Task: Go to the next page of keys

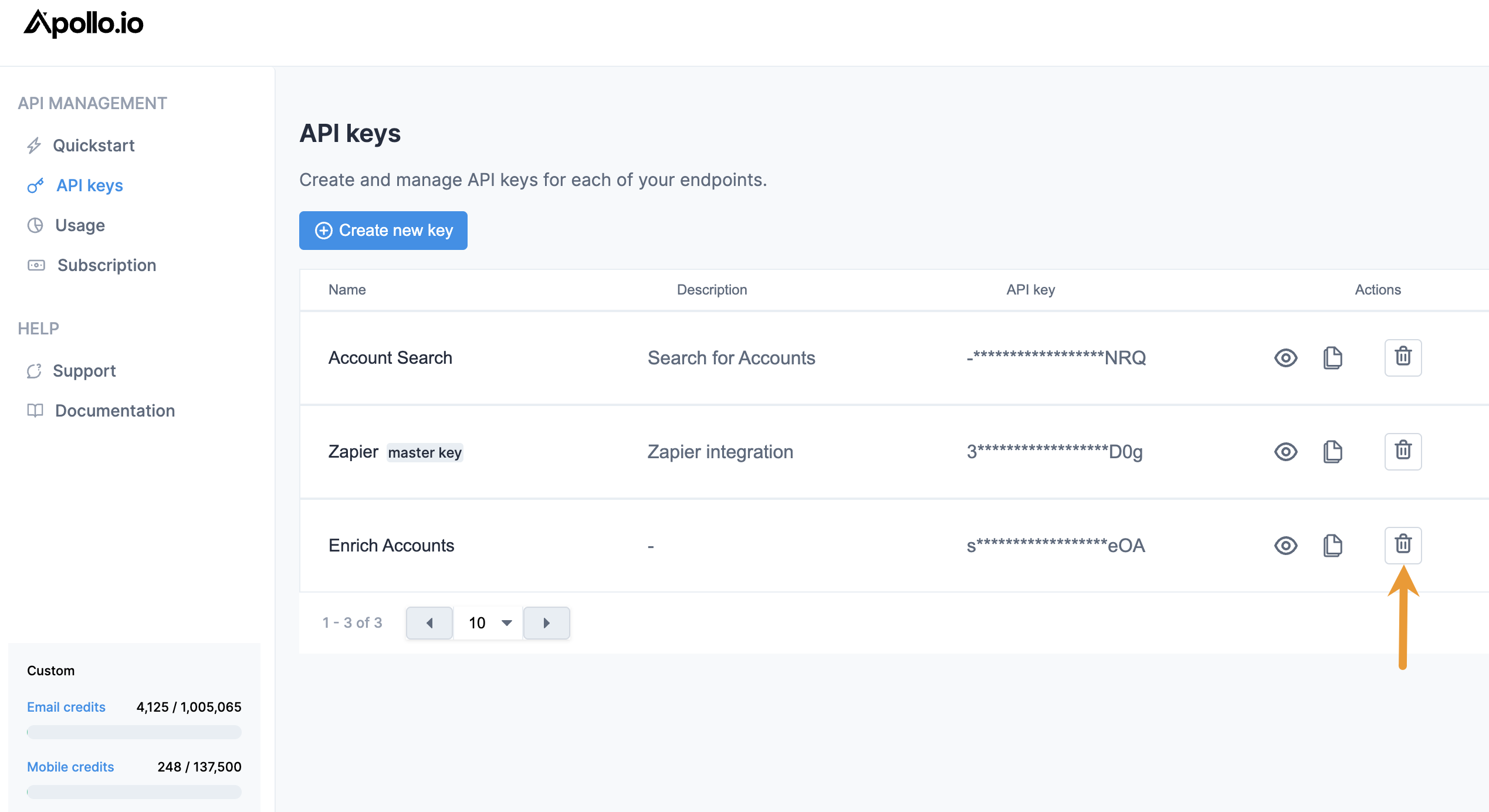Action: [x=547, y=623]
